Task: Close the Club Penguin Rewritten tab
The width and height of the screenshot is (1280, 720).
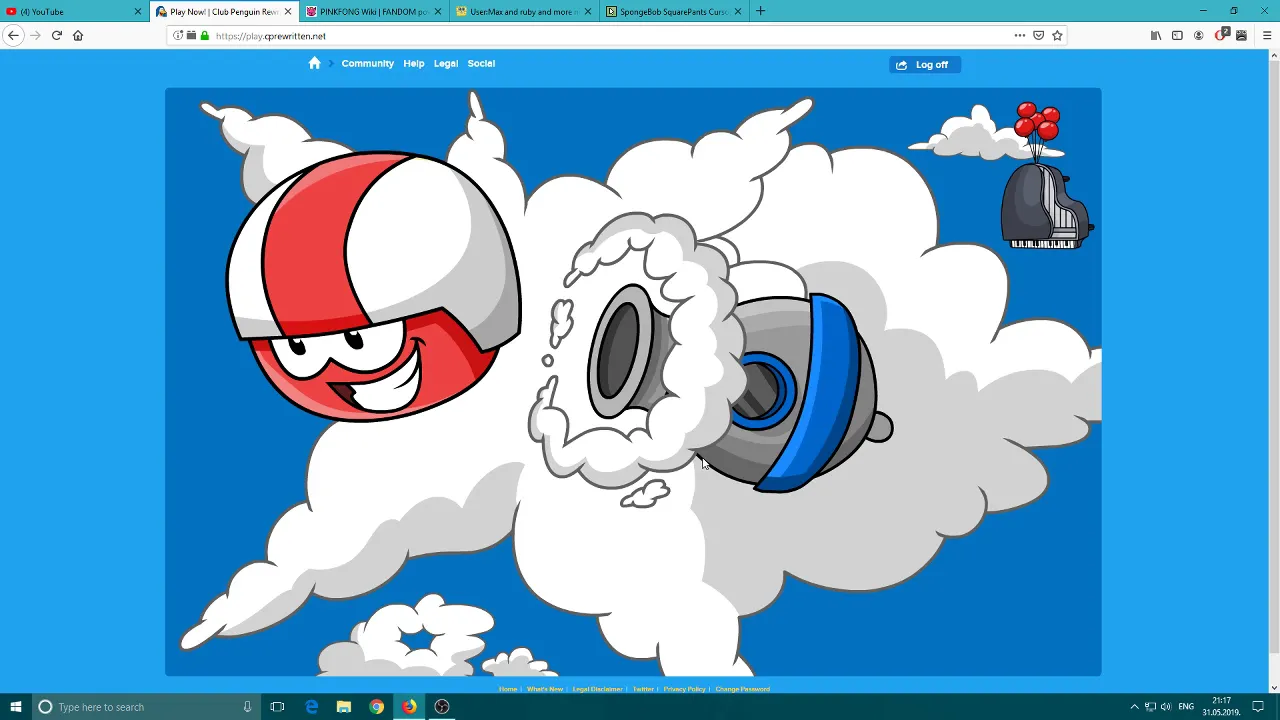Action: click(x=288, y=11)
